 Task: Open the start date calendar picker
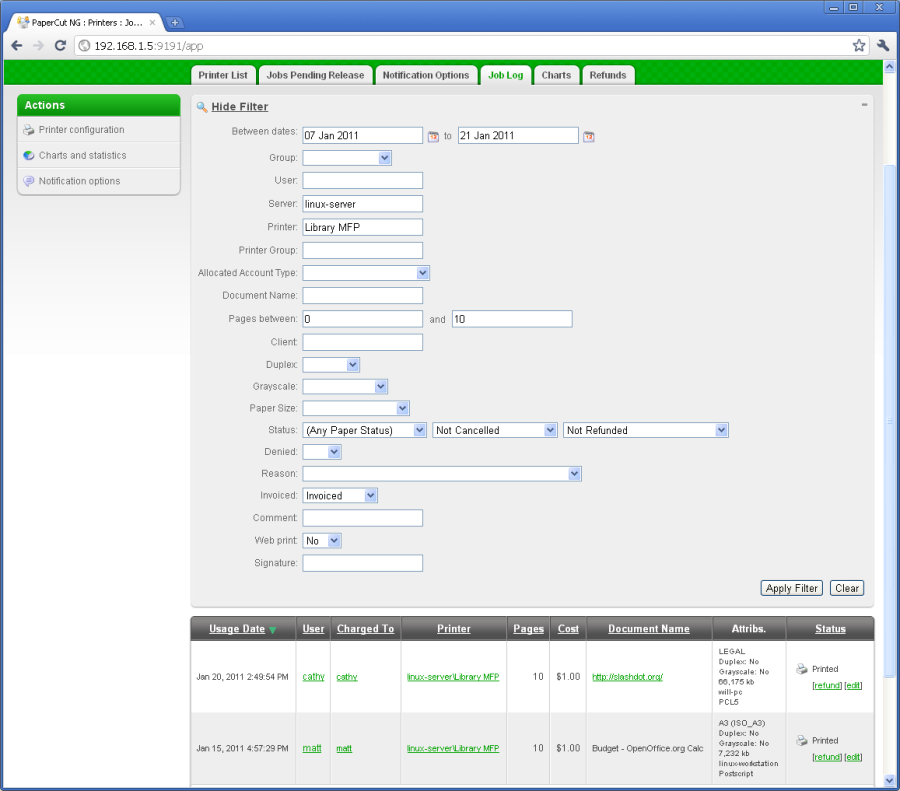click(x=434, y=136)
